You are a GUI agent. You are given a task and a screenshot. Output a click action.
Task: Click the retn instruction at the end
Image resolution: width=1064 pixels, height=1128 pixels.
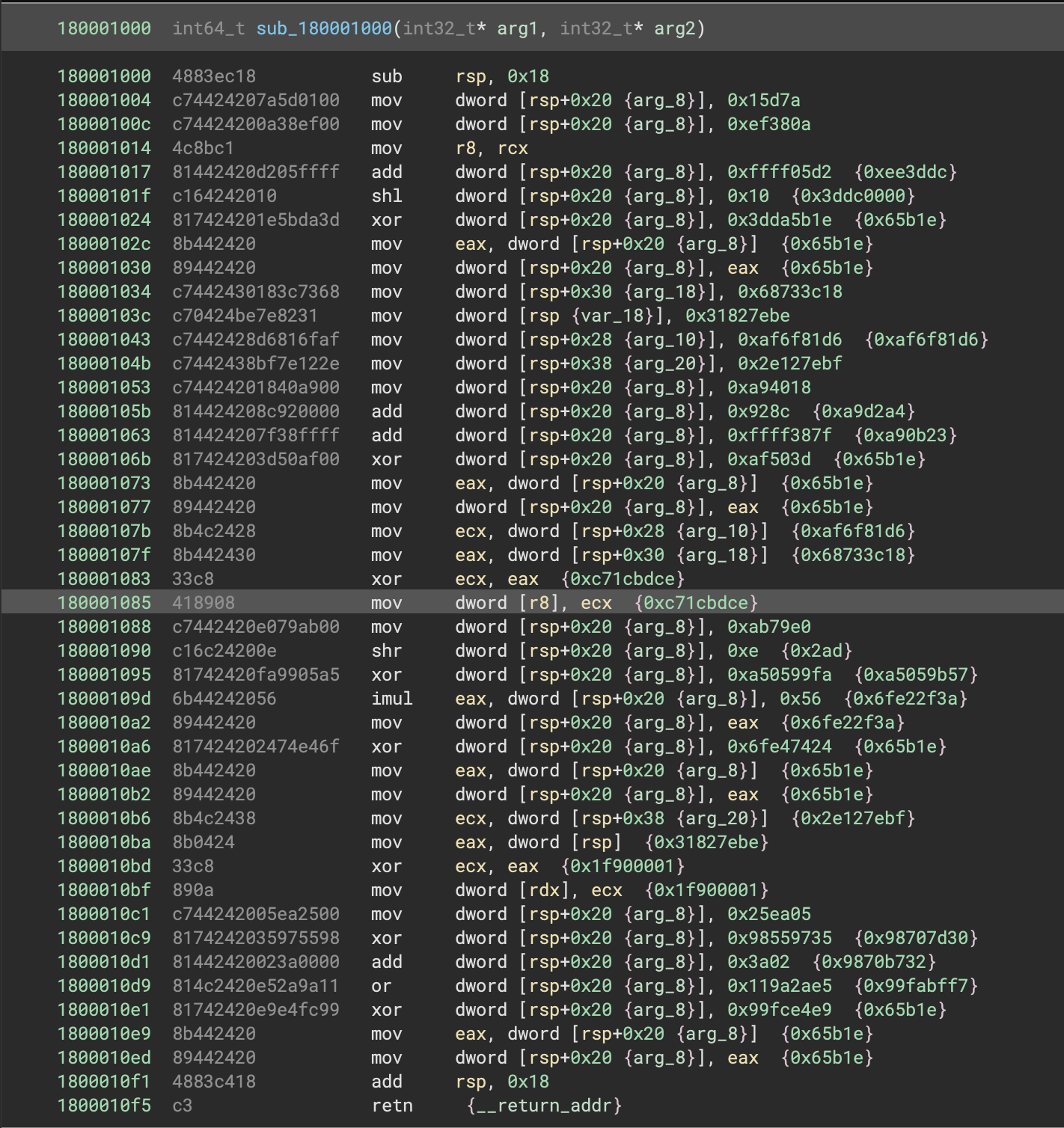tap(392, 1105)
